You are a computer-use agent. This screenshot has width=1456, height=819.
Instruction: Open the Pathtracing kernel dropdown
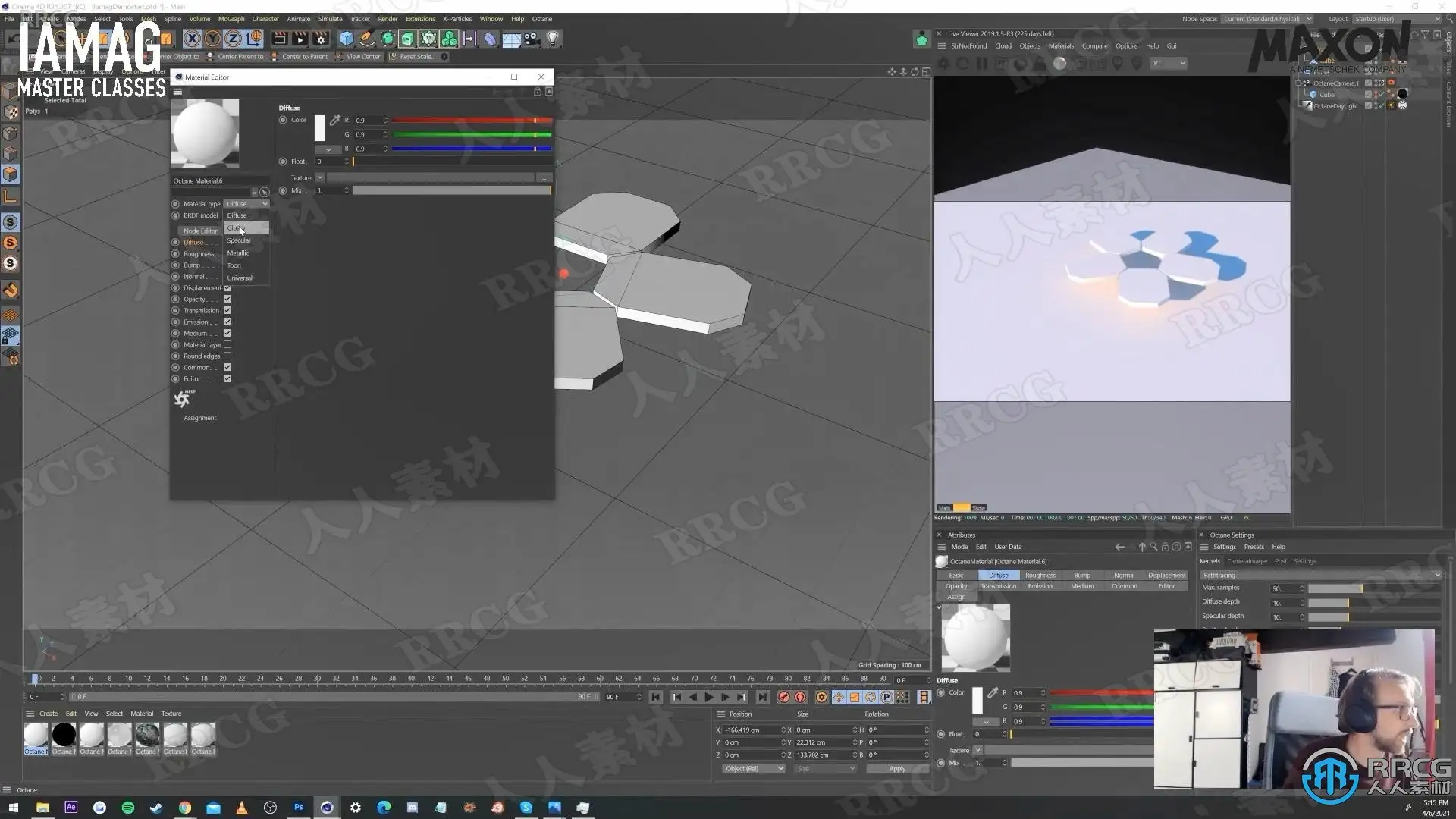[x=1319, y=575]
